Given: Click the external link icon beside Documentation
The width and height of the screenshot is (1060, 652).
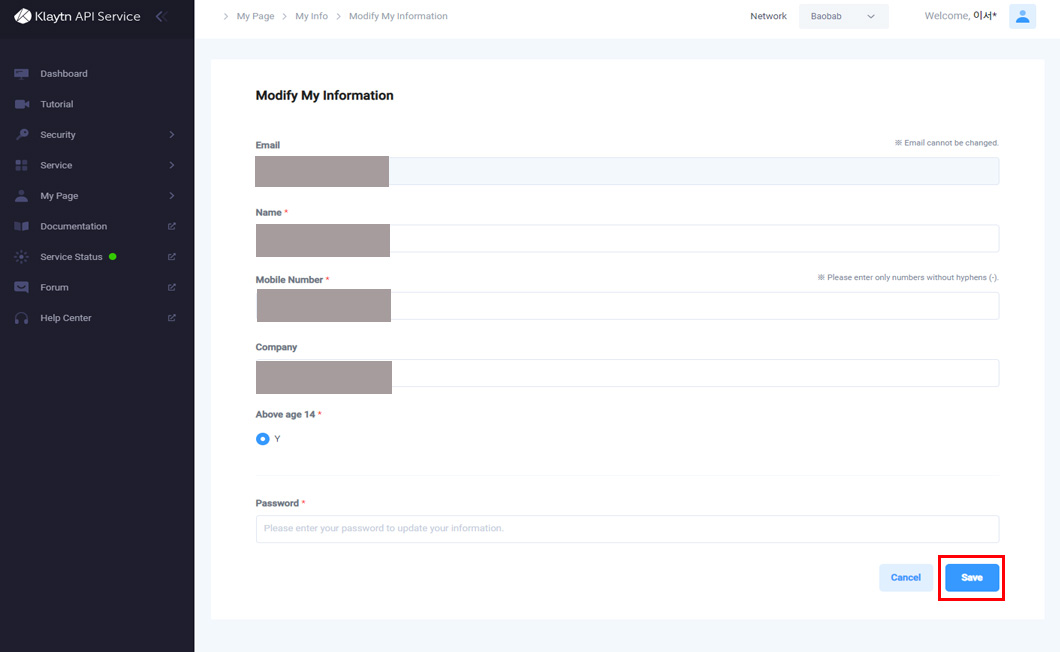Looking at the screenshot, I should [172, 226].
